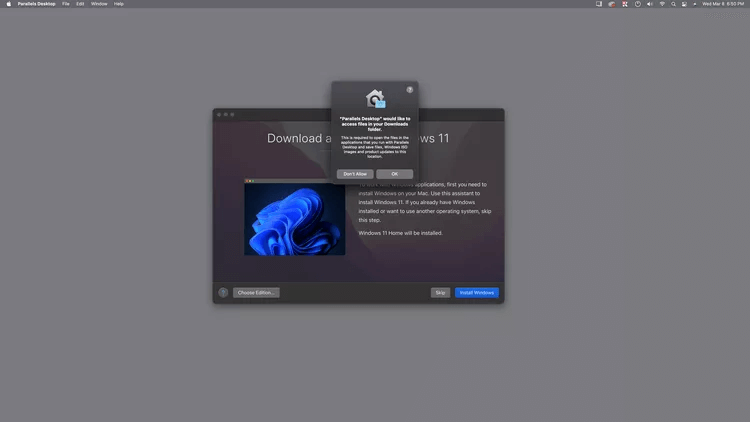This screenshot has height=422, width=750.
Task: Click the Spotlight search icon in menu bar
Action: coord(673,4)
